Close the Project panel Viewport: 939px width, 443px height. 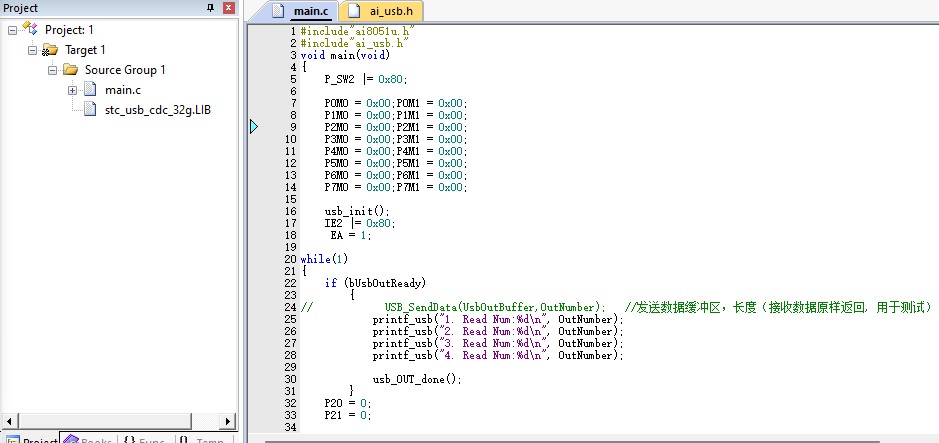pos(229,8)
